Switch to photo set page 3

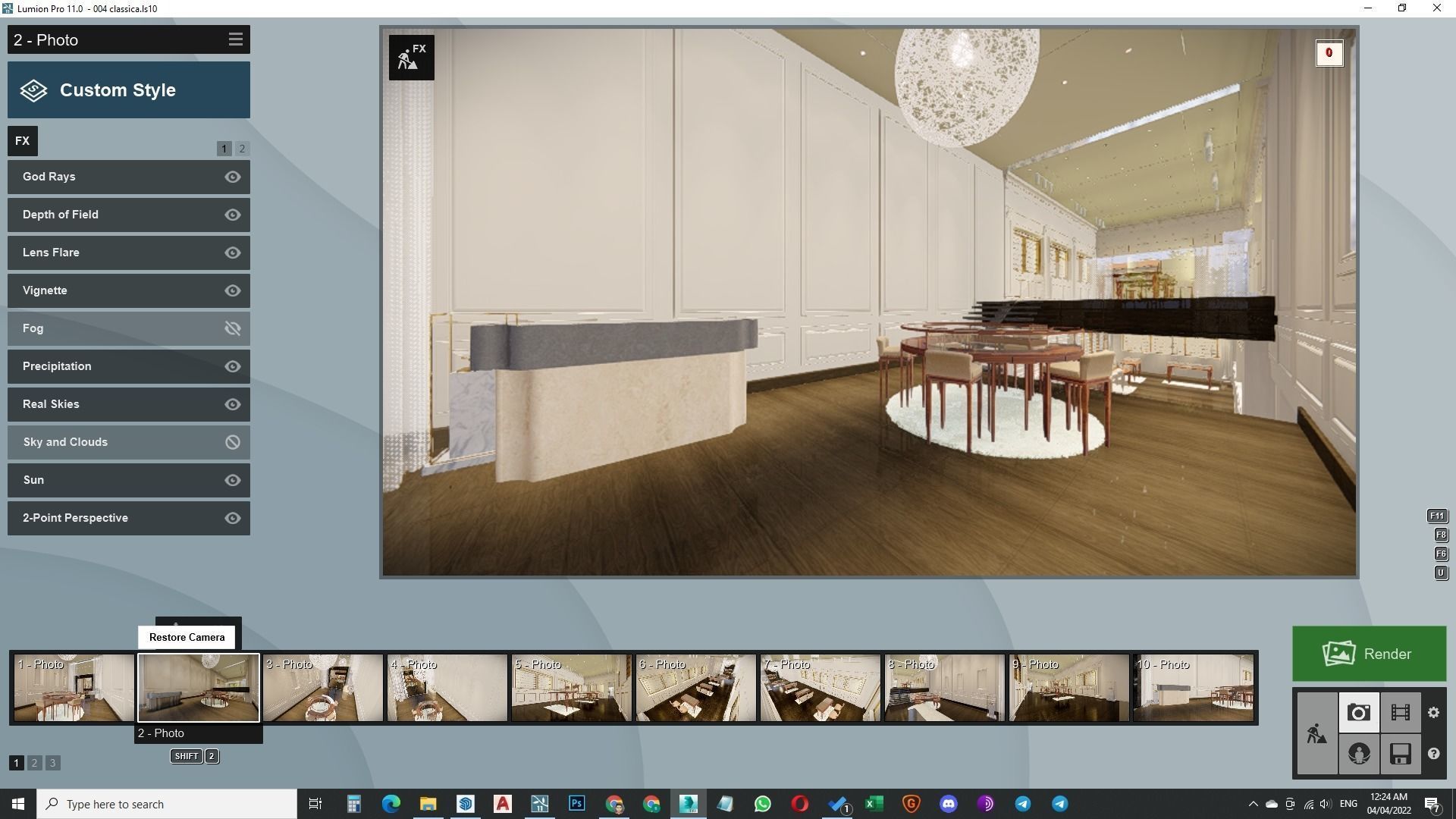click(52, 763)
